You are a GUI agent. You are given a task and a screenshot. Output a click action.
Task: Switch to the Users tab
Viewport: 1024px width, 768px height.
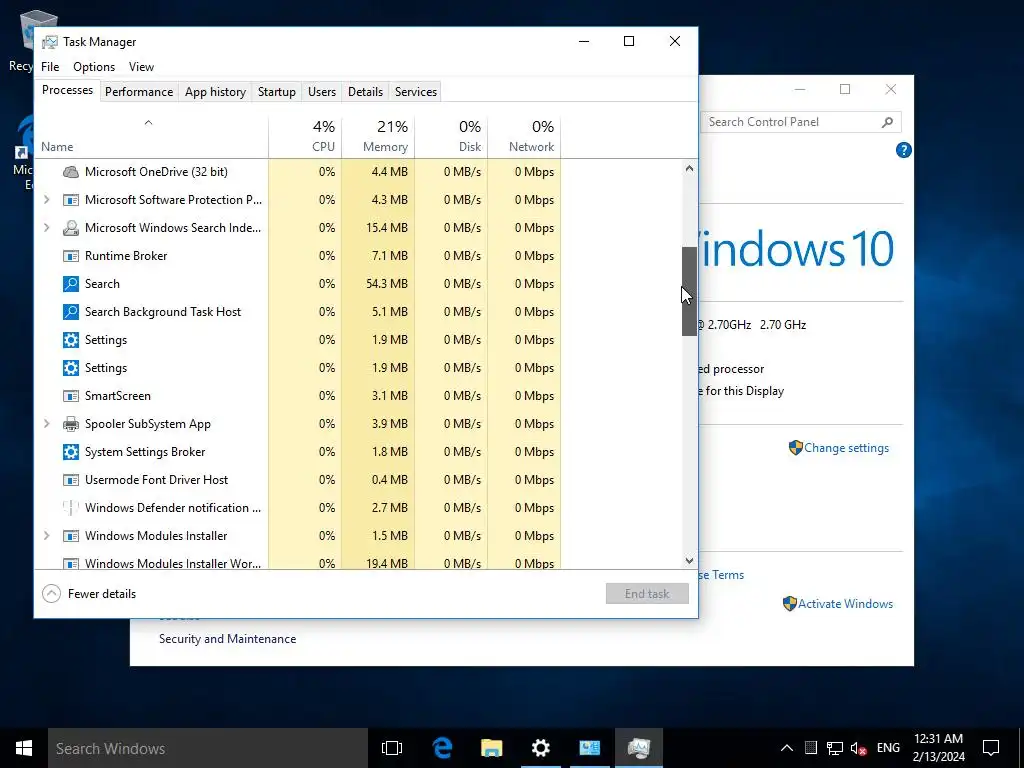coord(322,92)
